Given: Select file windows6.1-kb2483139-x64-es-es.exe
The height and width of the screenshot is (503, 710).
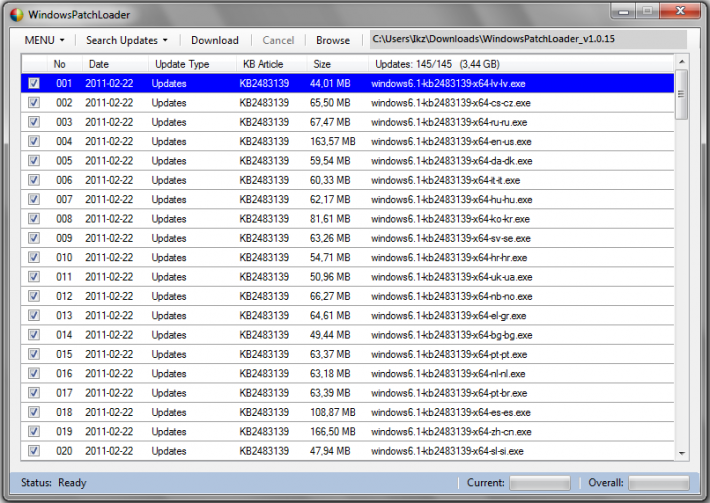Looking at the screenshot, I should coord(451,412).
